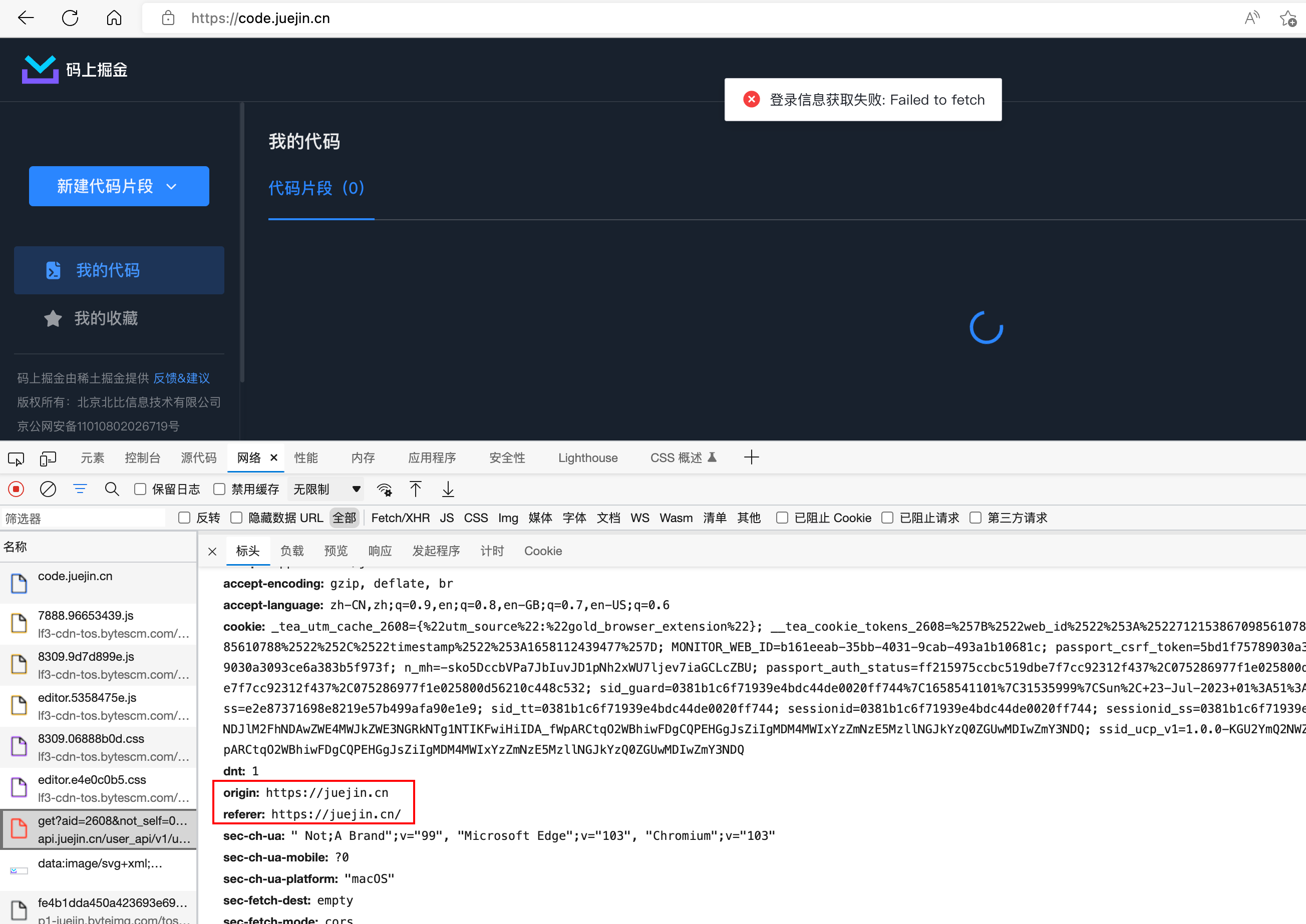The width and height of the screenshot is (1306, 924).
Task: Select the get?aid=2608 network request
Action: pos(99,829)
